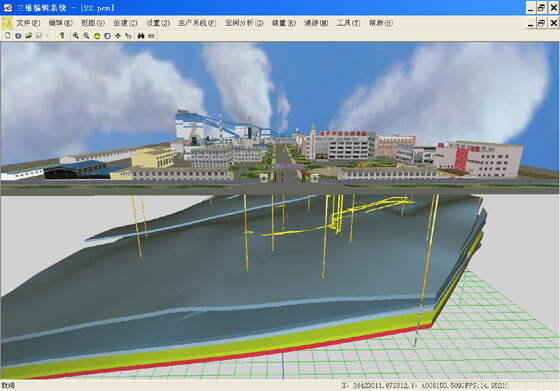Open the 工具(T) tools menu

348,23
